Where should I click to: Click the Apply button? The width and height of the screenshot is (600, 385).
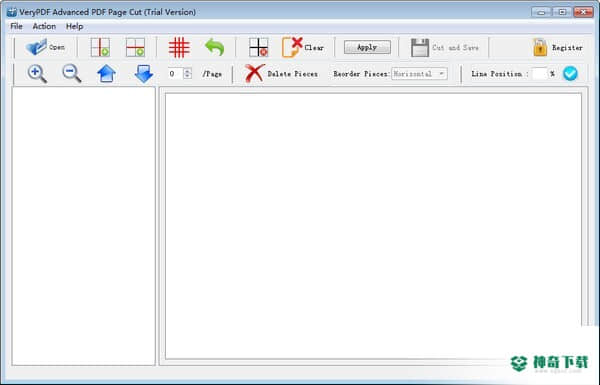[367, 47]
